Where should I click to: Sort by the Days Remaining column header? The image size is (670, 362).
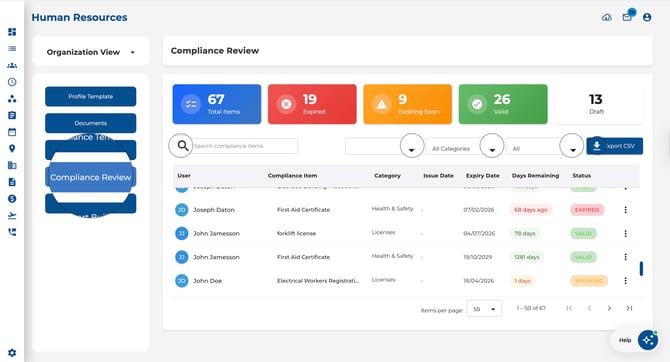point(535,176)
